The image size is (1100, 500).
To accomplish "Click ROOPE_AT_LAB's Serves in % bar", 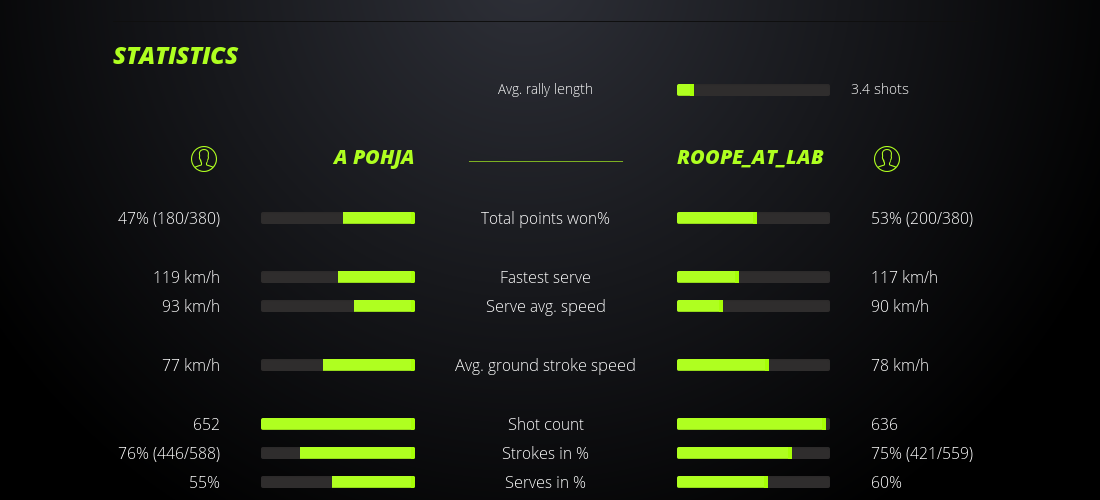I will (753, 482).
